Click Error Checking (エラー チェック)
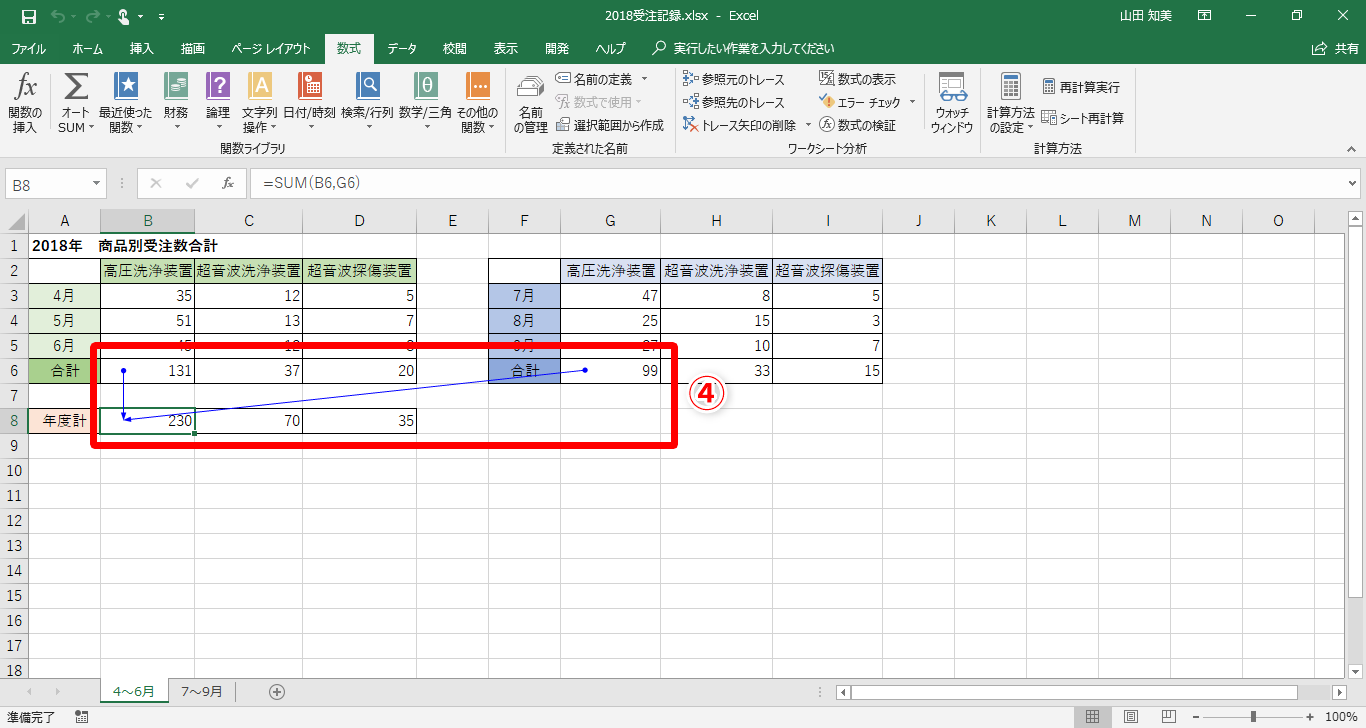This screenshot has width=1366, height=728. pos(859,102)
